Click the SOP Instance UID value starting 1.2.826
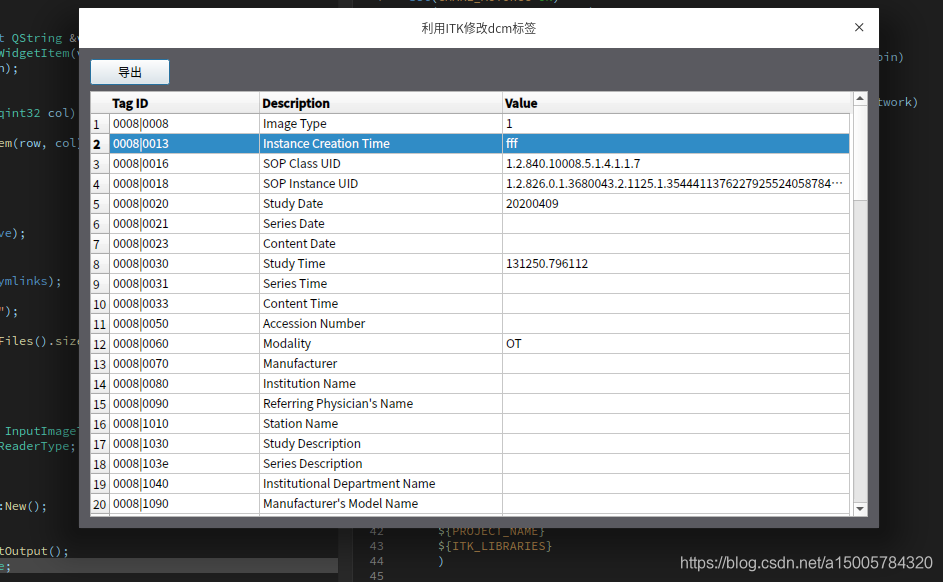Viewport: 943px width, 582px height. click(x=676, y=183)
